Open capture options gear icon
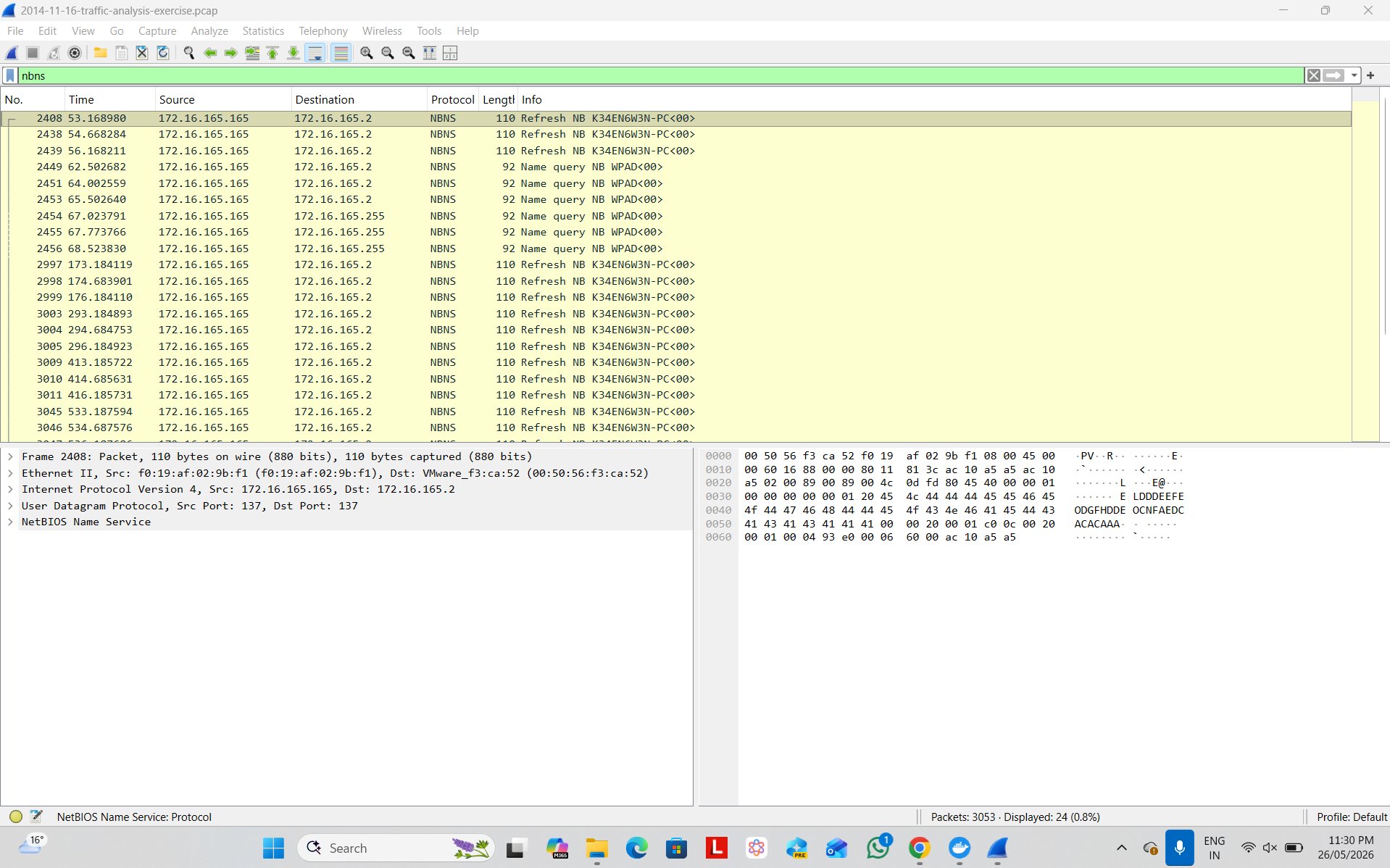This screenshot has width=1390, height=868. click(75, 53)
